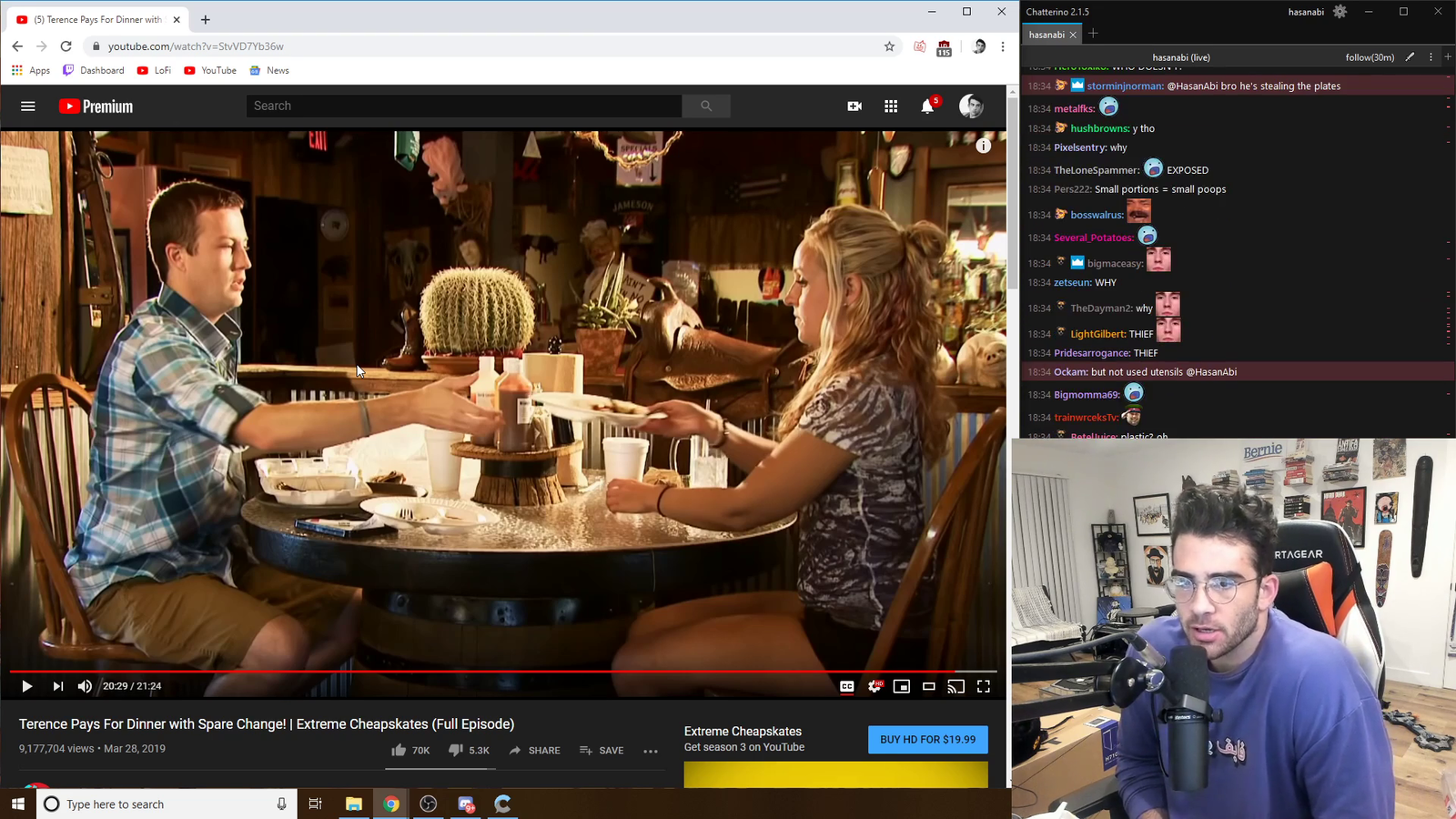This screenshot has height=819, width=1456.
Task: Open the YouTube account avatar menu
Action: coord(971,106)
